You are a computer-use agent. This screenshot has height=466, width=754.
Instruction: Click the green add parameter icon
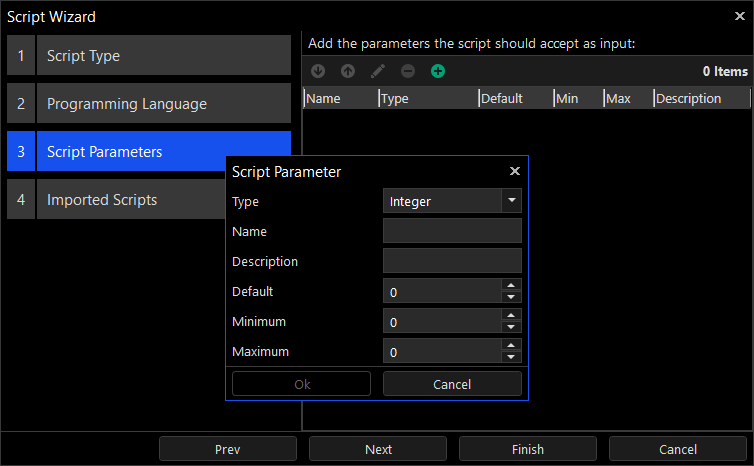438,71
